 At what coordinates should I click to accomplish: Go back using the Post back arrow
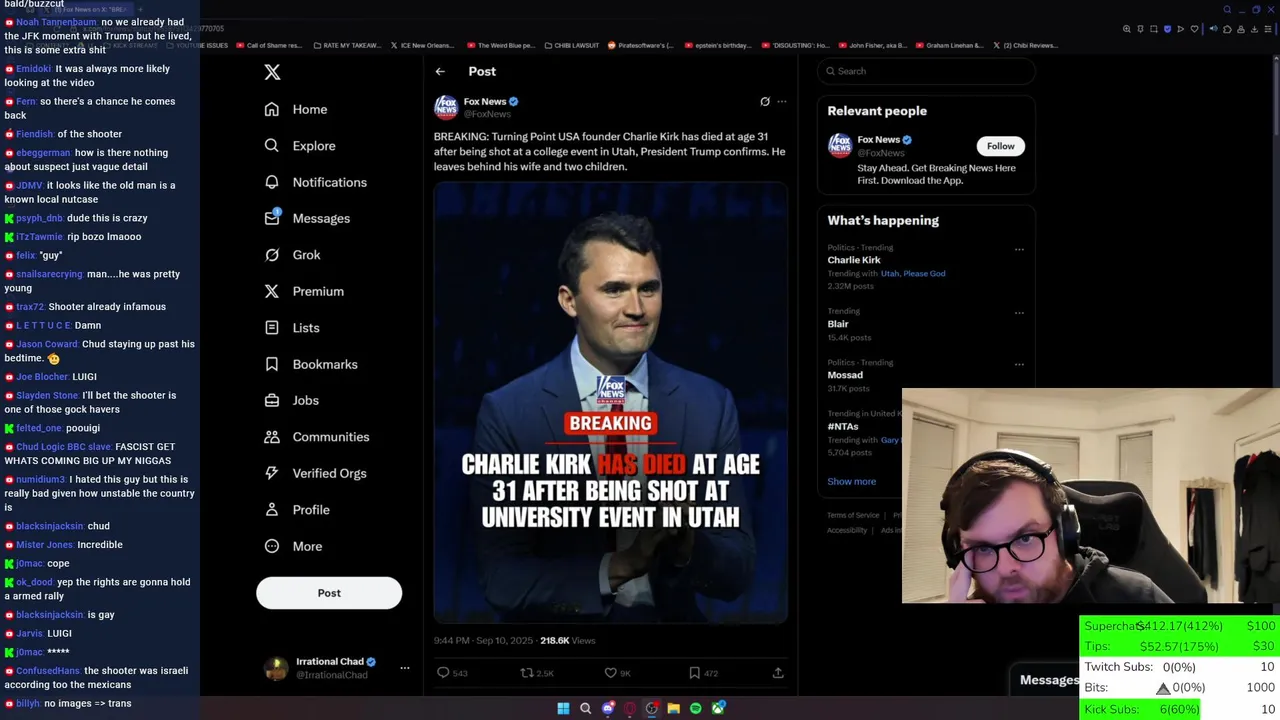440,71
